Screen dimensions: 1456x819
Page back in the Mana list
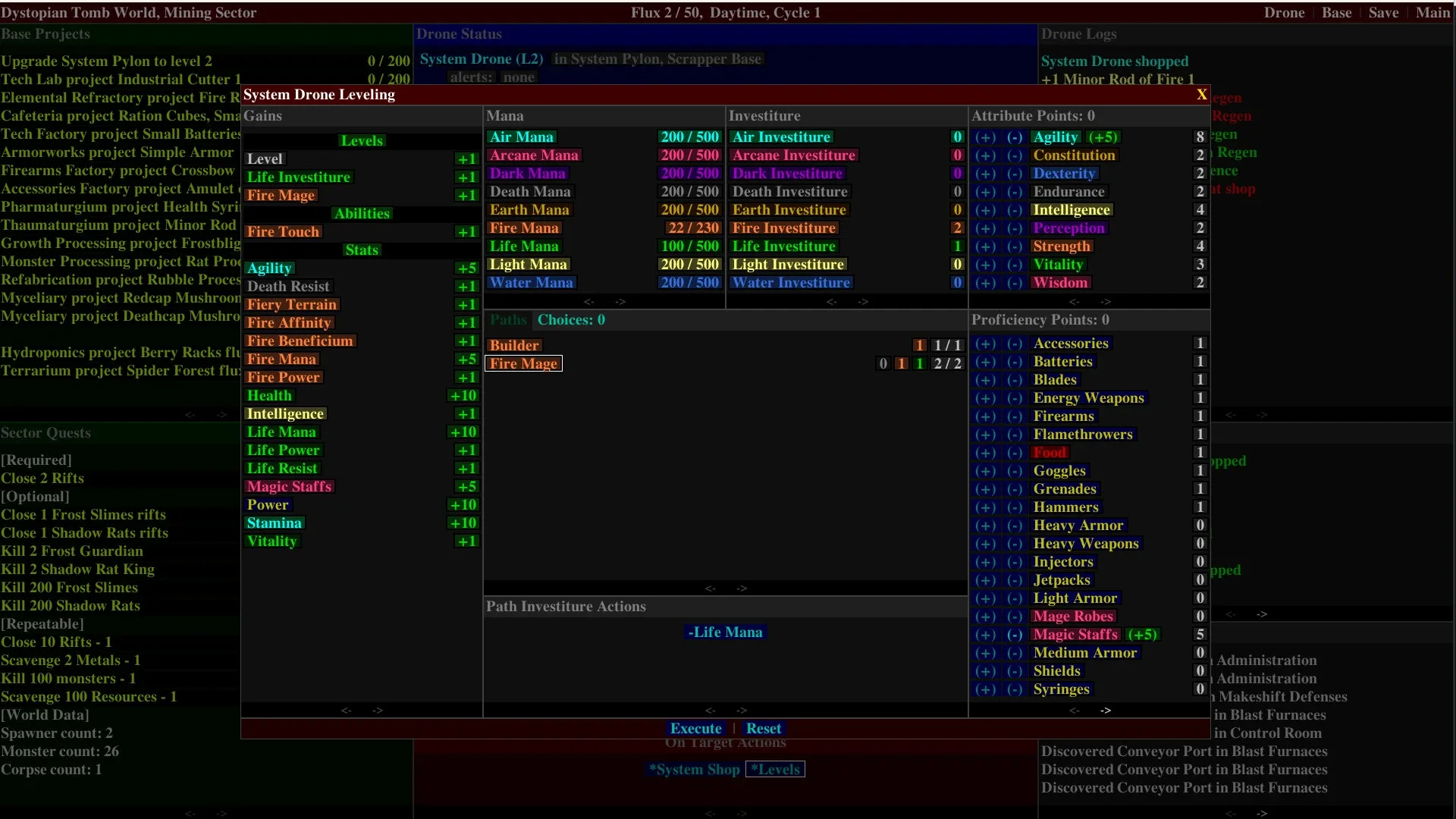(589, 302)
